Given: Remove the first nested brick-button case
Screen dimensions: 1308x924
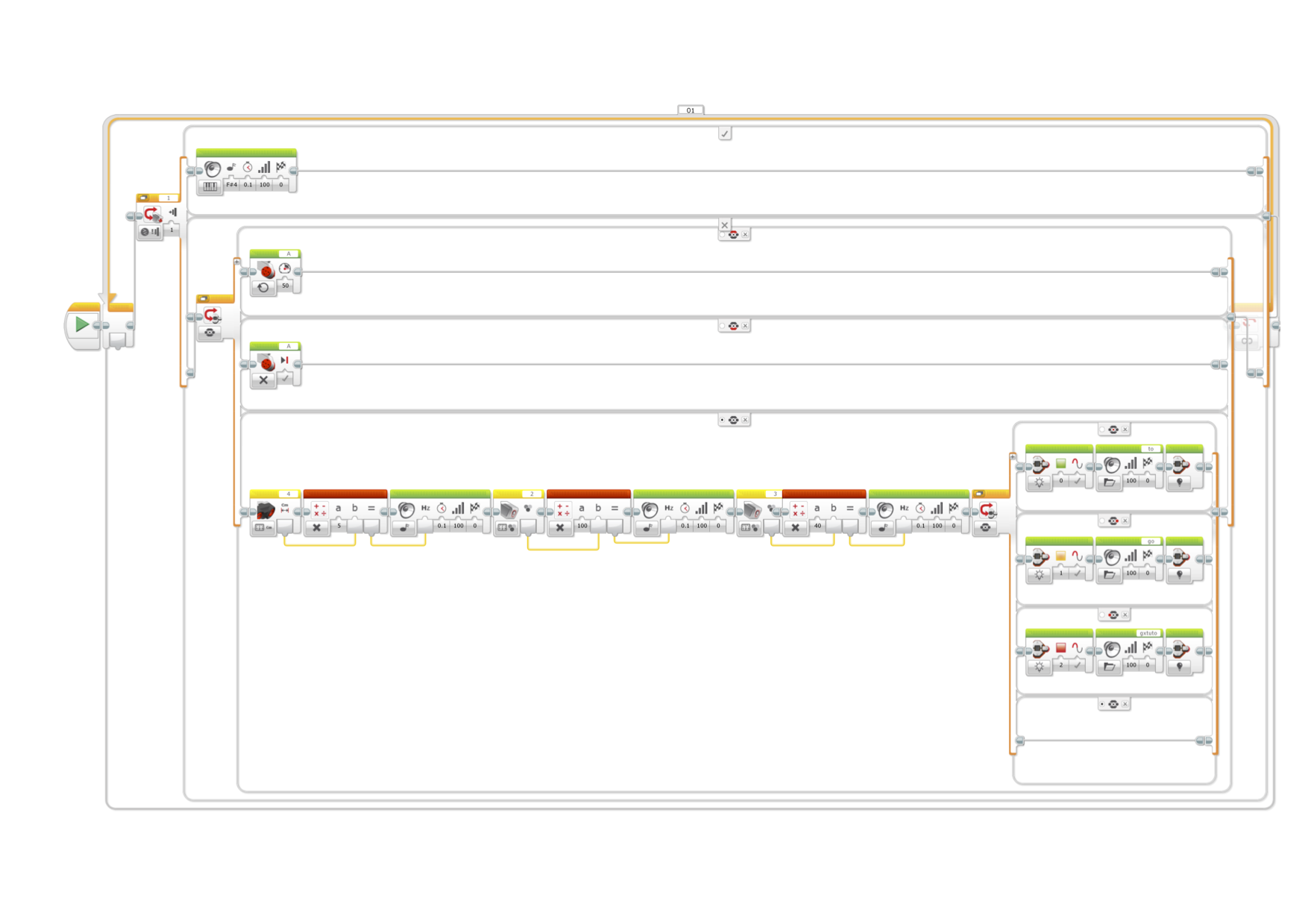Looking at the screenshot, I should pyautogui.click(x=1125, y=430).
